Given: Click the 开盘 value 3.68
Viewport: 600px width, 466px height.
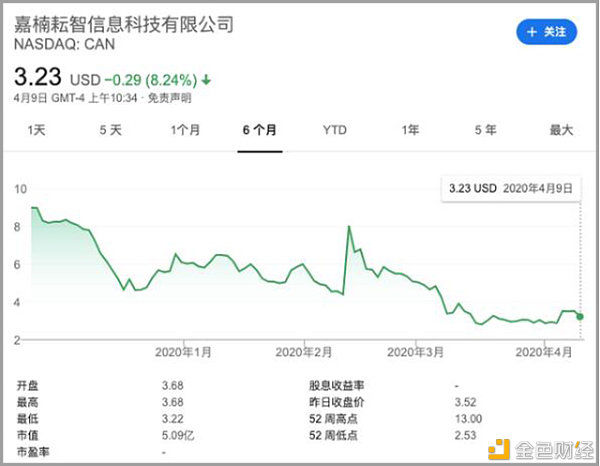Looking at the screenshot, I should tap(173, 386).
